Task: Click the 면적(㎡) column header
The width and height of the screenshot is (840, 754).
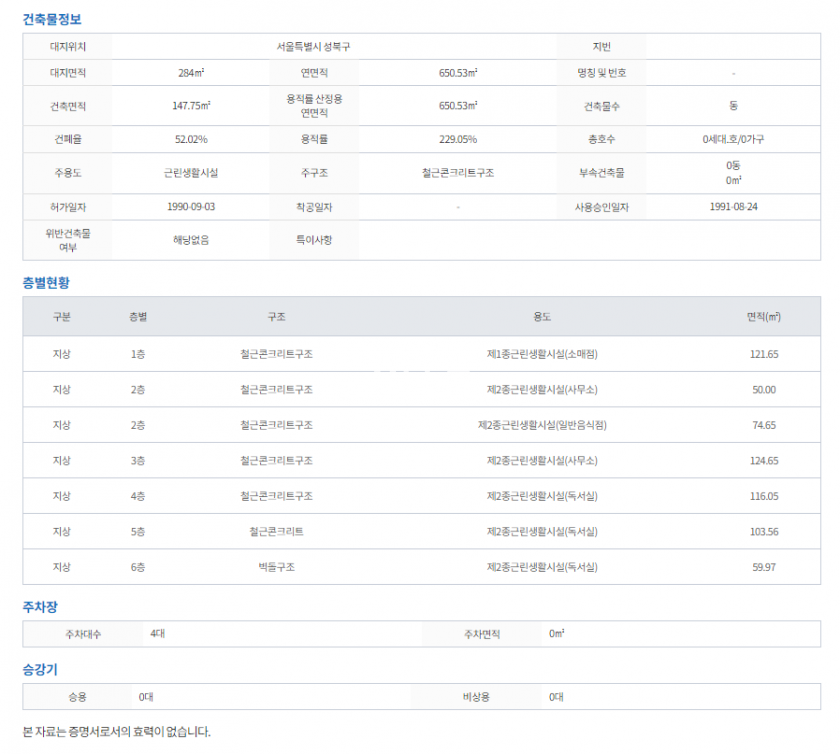Action: click(x=763, y=316)
